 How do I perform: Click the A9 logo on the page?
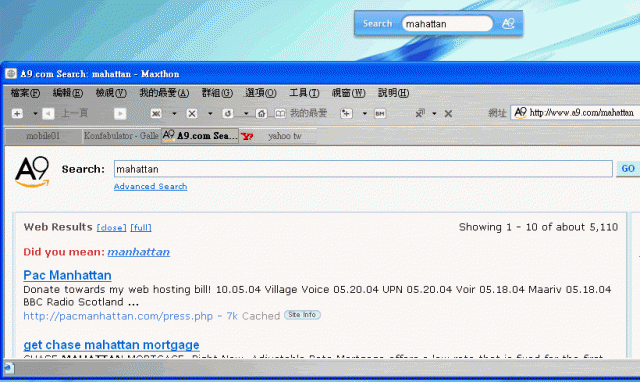(x=32, y=172)
